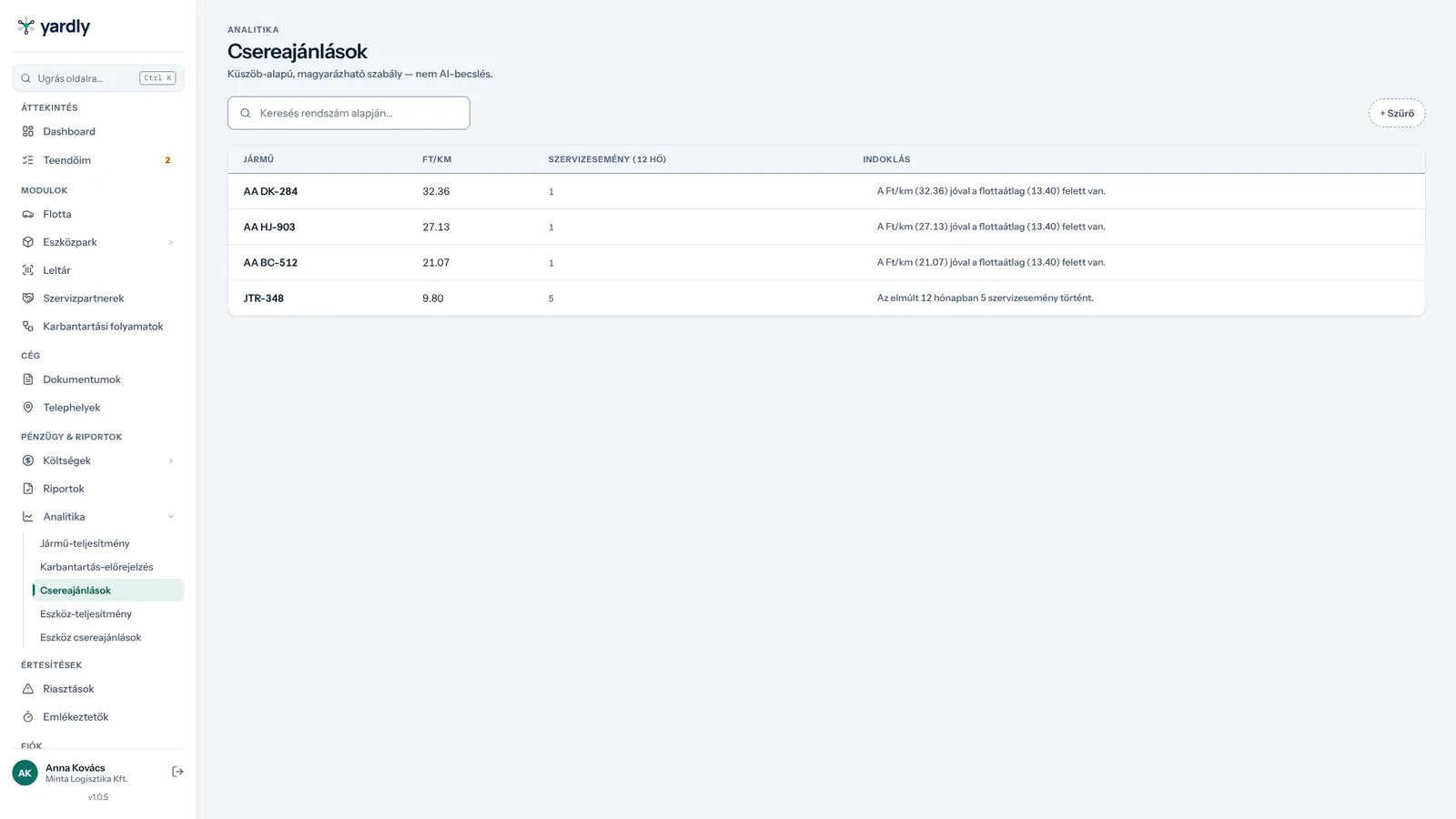Screen dimensions: 1456x819
Task: Open Dashboard grid icon
Action: [28, 131]
